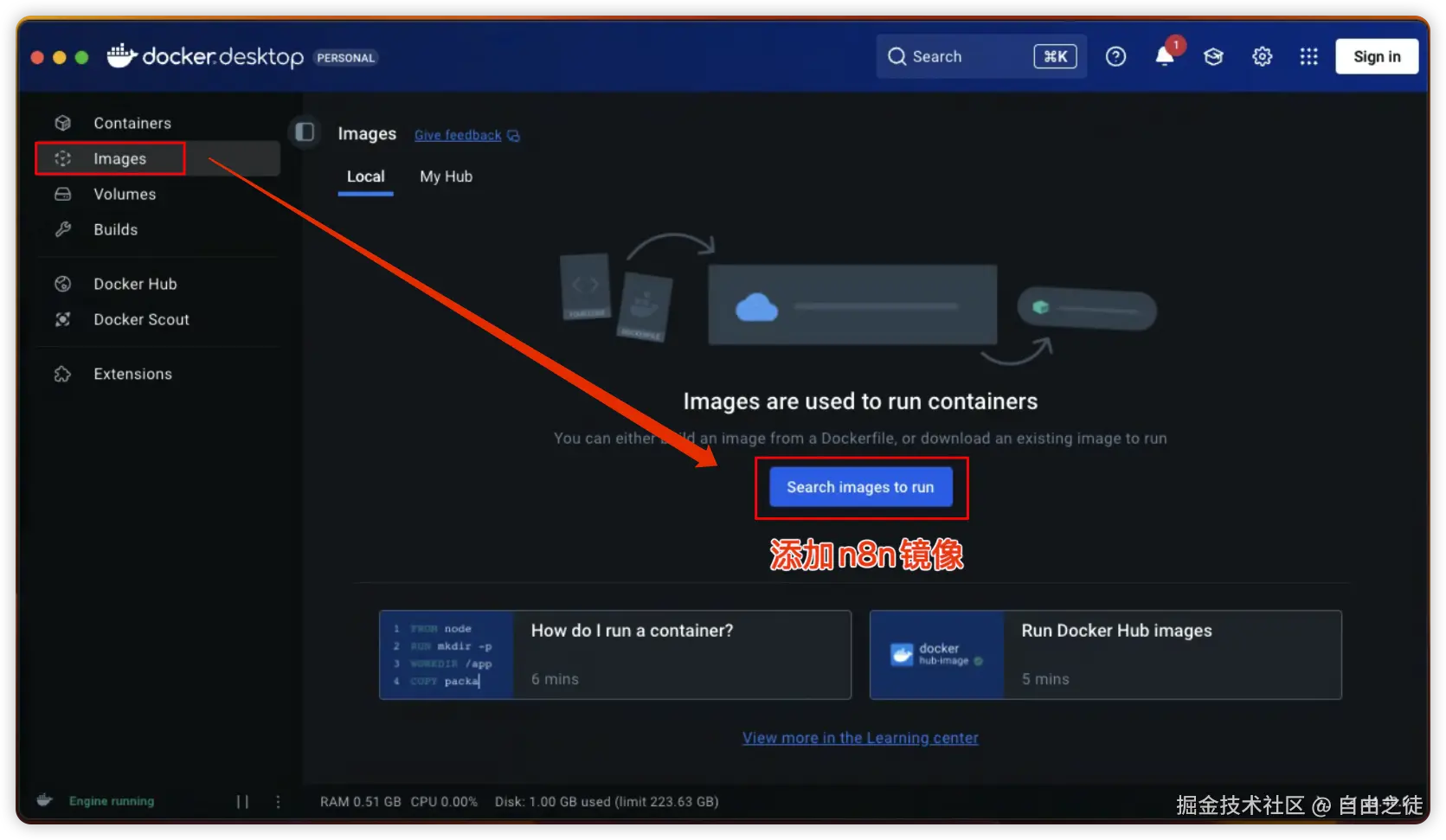The image size is (1446, 840).
Task: Open Volumes via its disk icon
Action: coord(62,194)
